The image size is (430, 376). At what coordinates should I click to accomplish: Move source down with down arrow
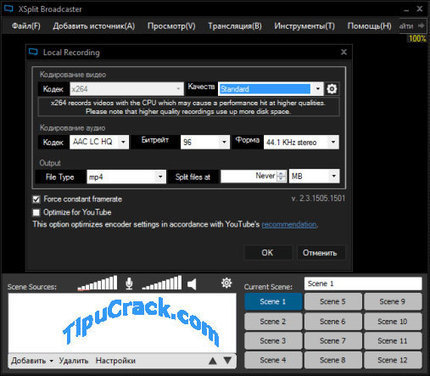point(228,360)
